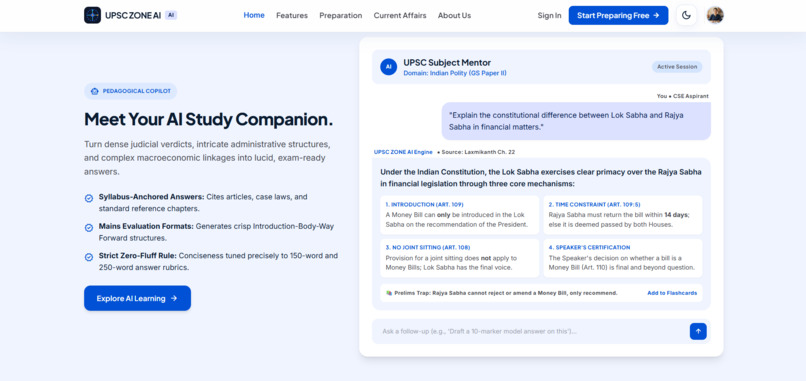Click the Sign In link
Screen dimensions: 806x381
pyautogui.click(x=549, y=15)
